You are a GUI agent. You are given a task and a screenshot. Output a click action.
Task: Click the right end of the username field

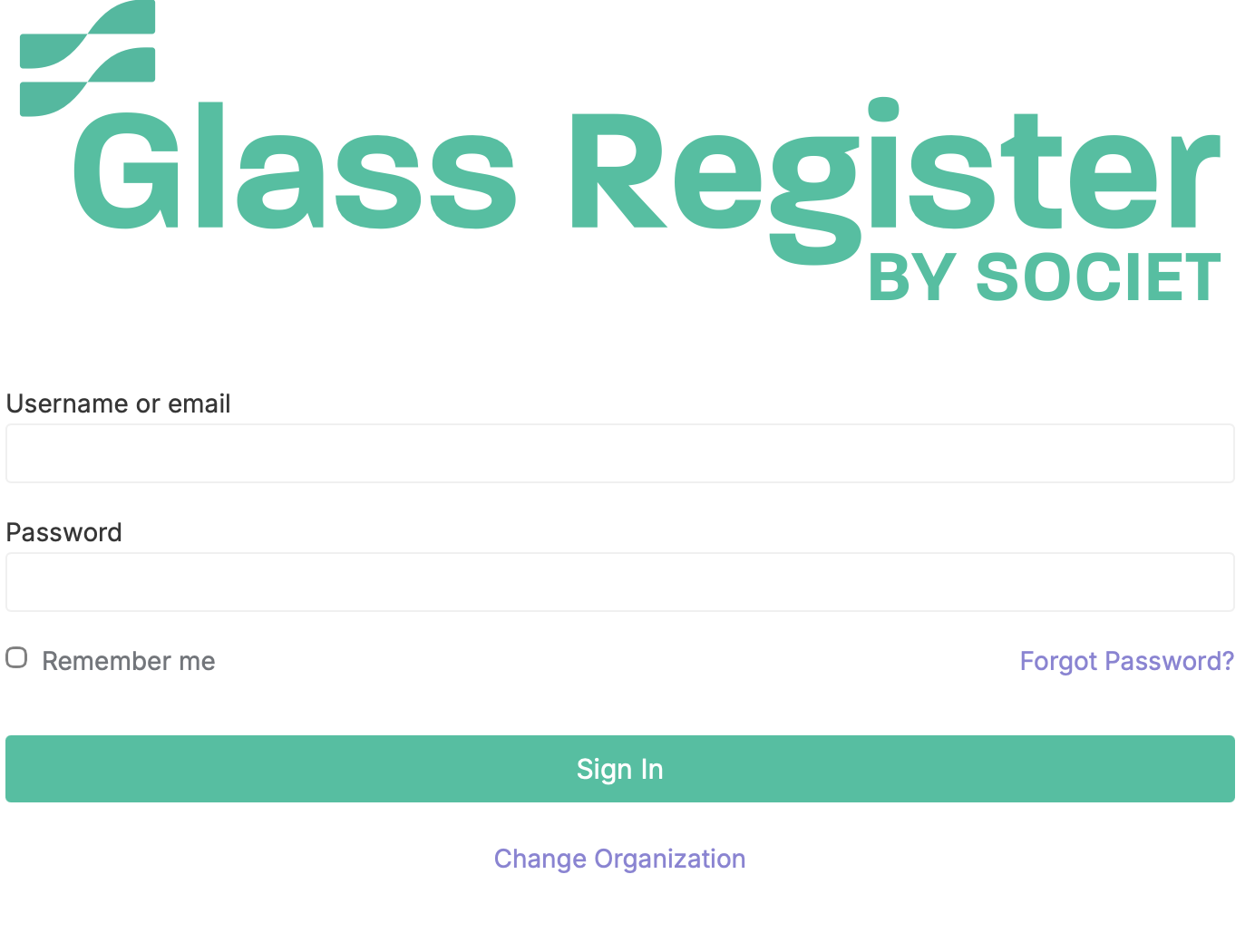[x=1206, y=454]
